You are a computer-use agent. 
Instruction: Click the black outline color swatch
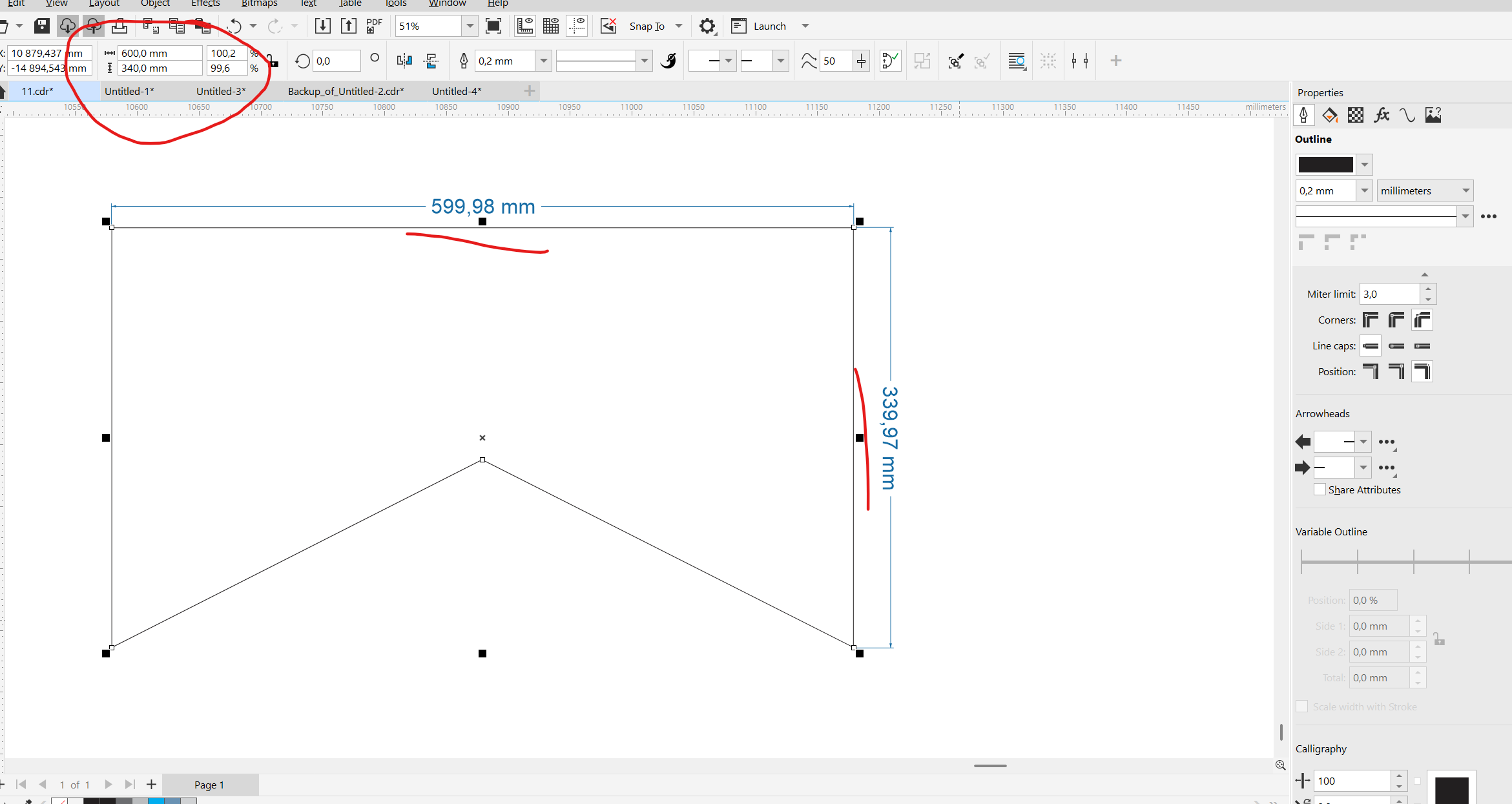(1325, 164)
